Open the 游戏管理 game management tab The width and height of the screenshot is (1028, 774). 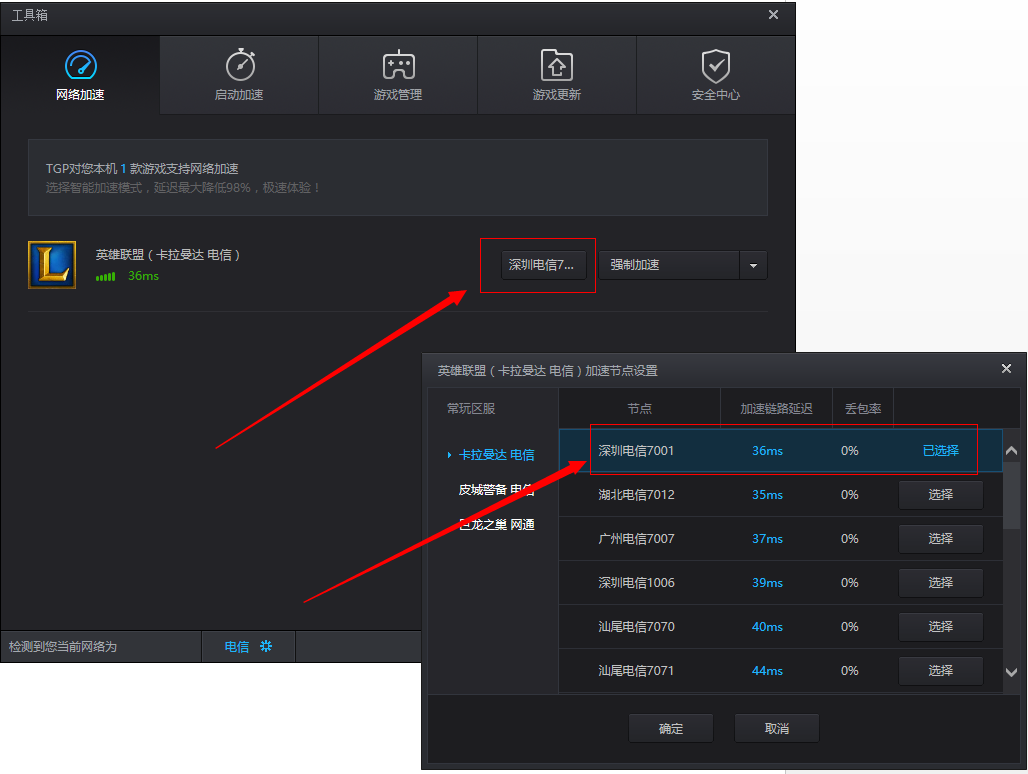tap(398, 75)
